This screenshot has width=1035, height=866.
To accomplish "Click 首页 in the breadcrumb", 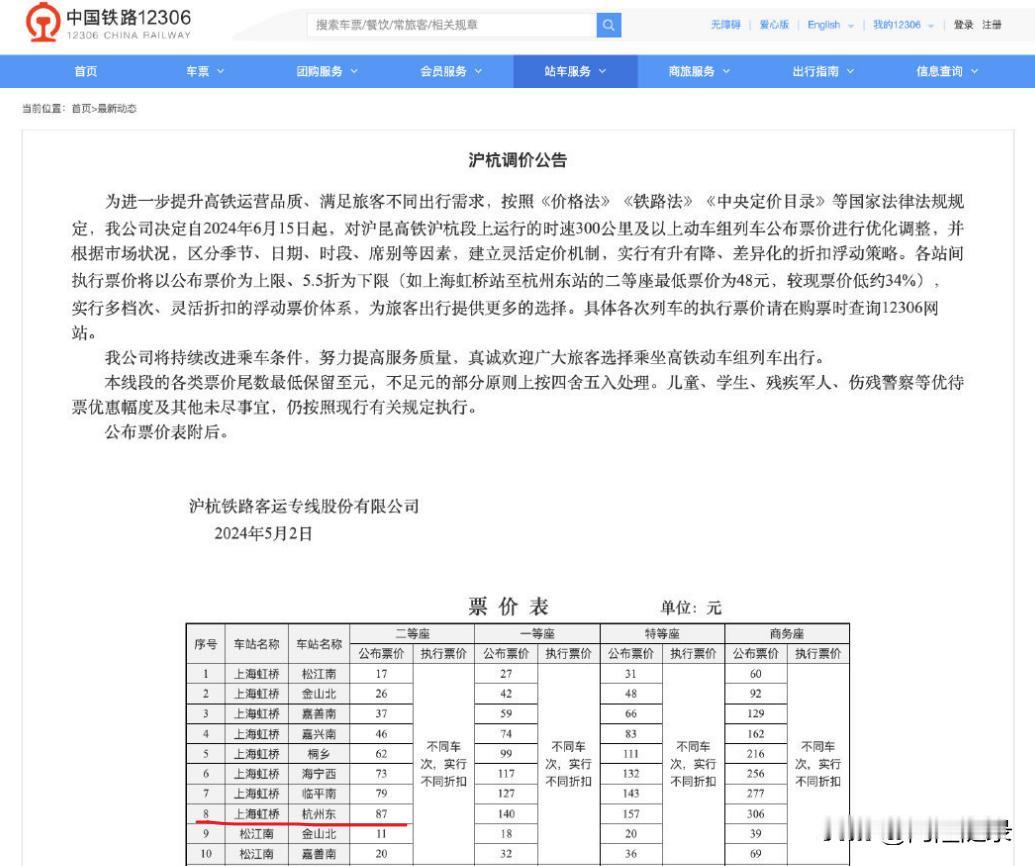I will tap(81, 109).
